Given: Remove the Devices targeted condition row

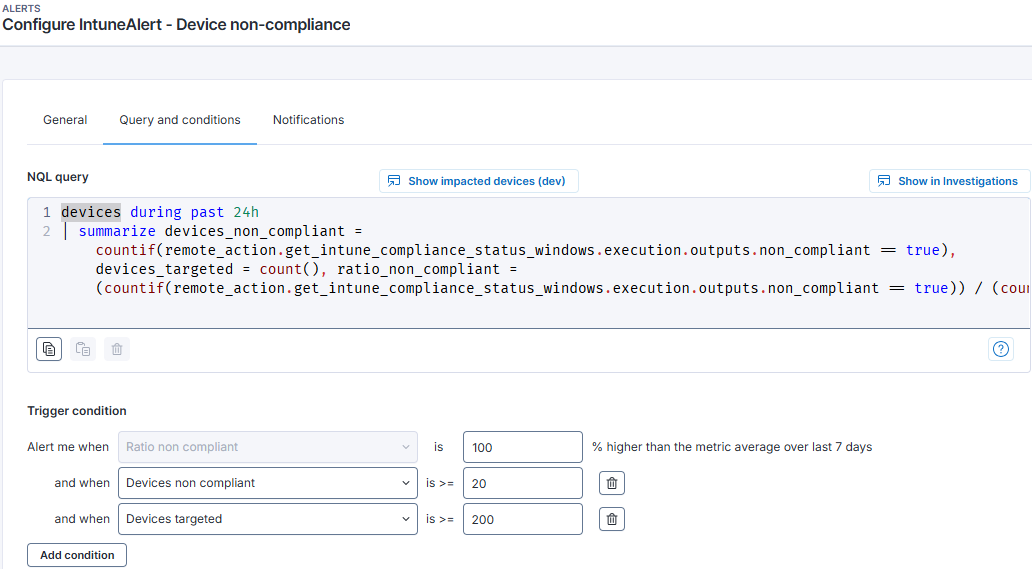Looking at the screenshot, I should pyautogui.click(x=612, y=519).
